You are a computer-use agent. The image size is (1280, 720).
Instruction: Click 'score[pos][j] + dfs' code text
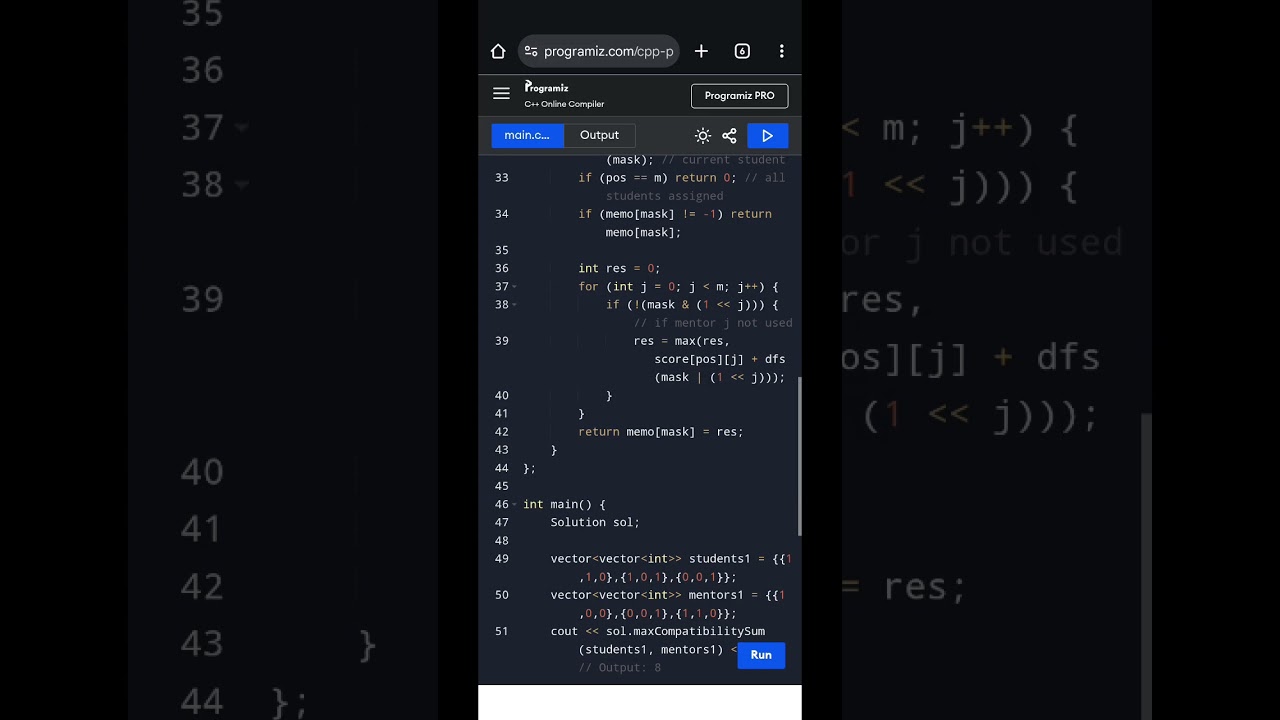[x=720, y=359]
